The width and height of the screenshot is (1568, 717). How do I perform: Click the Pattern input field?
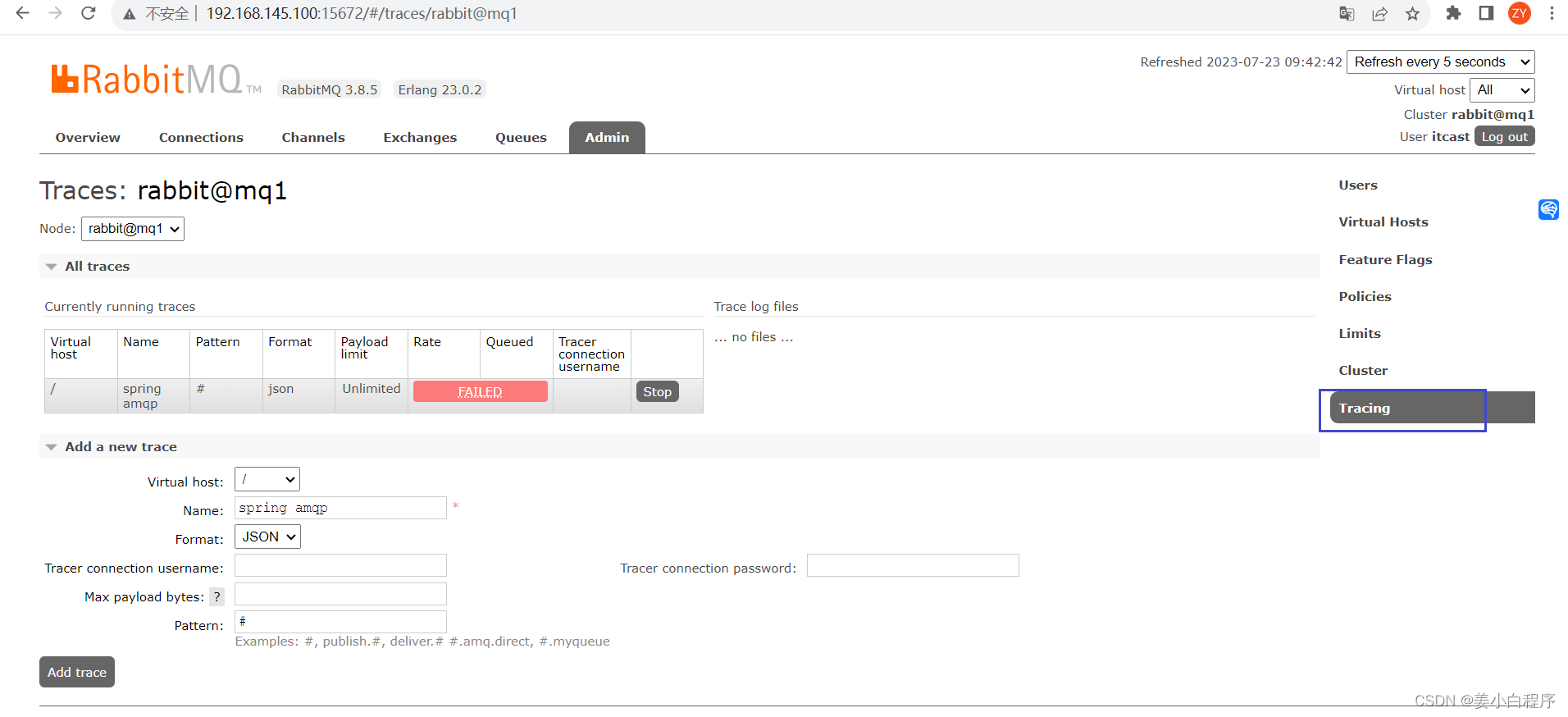pos(340,622)
